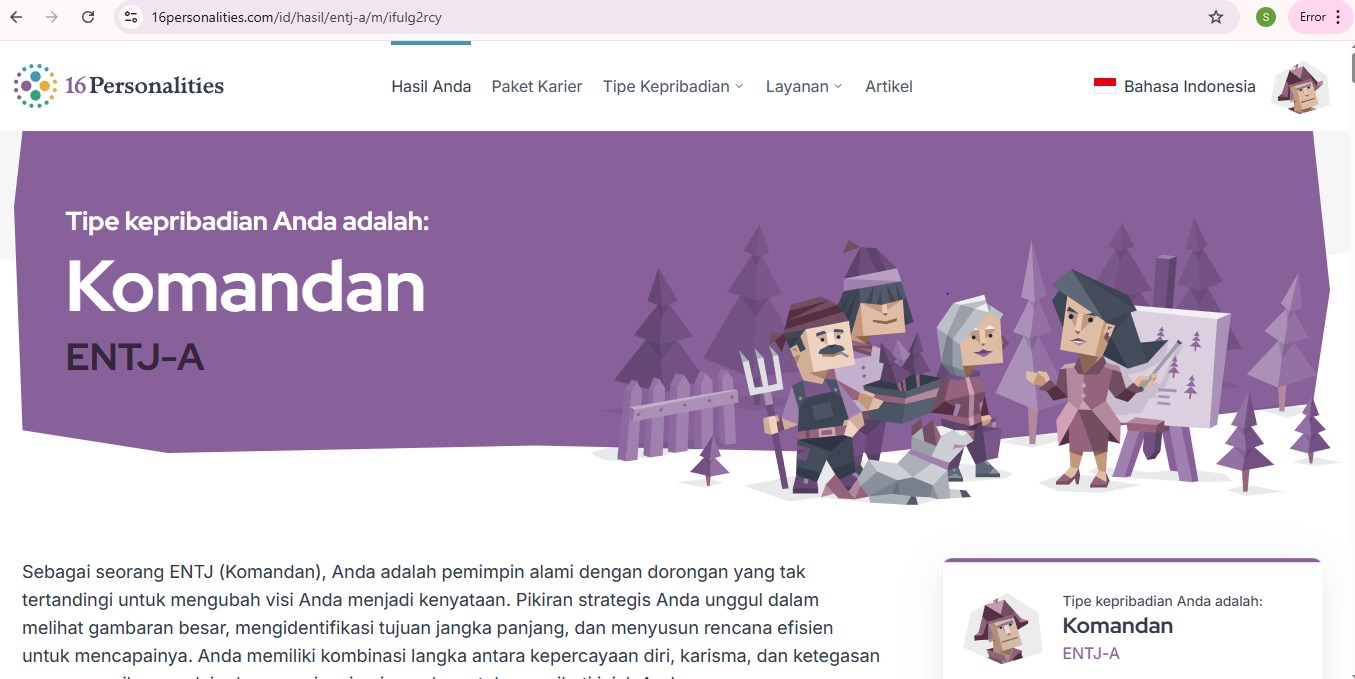Viewport: 1355px width, 679px height.
Task: Open the Artikel link
Action: point(889,86)
